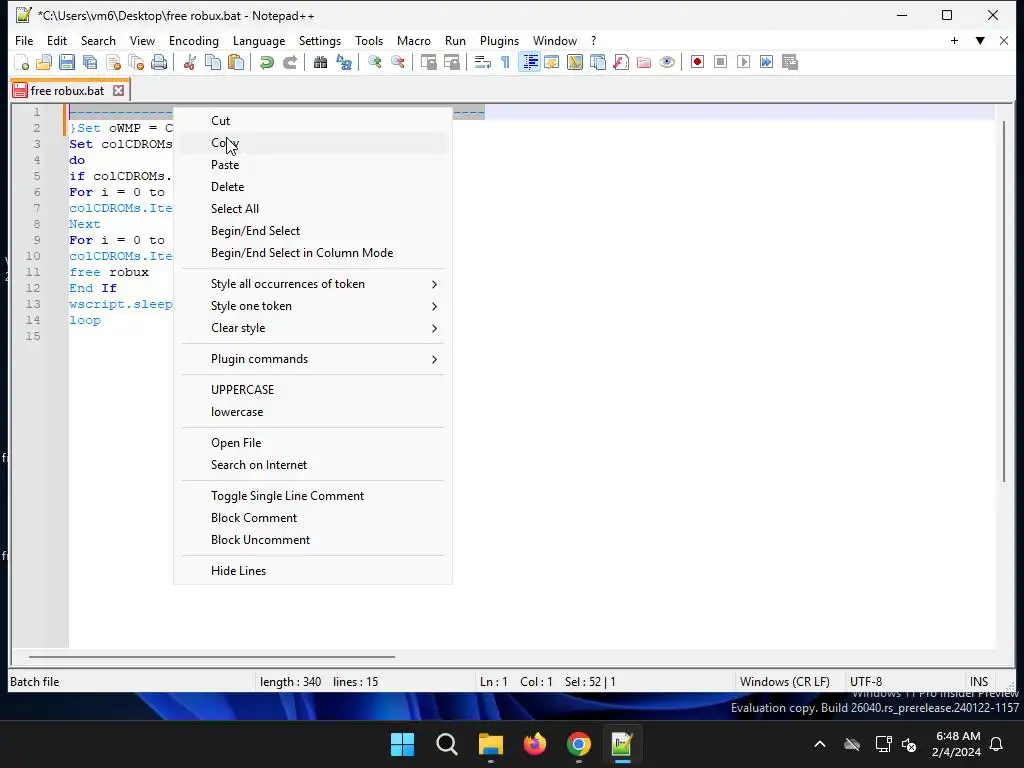Toggle the Monitoring eye icon
This screenshot has width=1024, height=768.
click(667, 62)
